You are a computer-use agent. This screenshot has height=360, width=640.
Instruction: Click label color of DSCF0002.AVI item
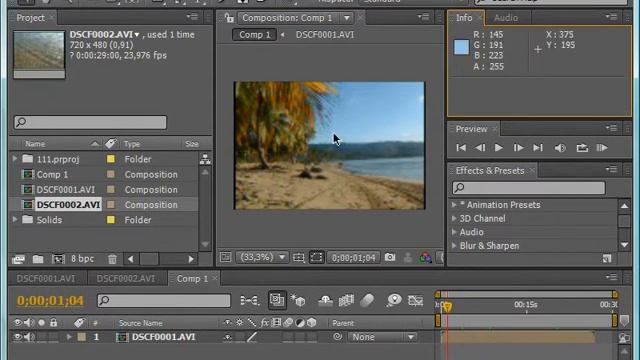click(111, 205)
